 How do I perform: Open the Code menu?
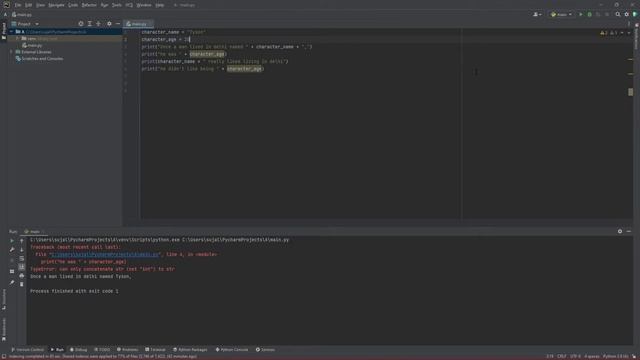tap(73, 5)
